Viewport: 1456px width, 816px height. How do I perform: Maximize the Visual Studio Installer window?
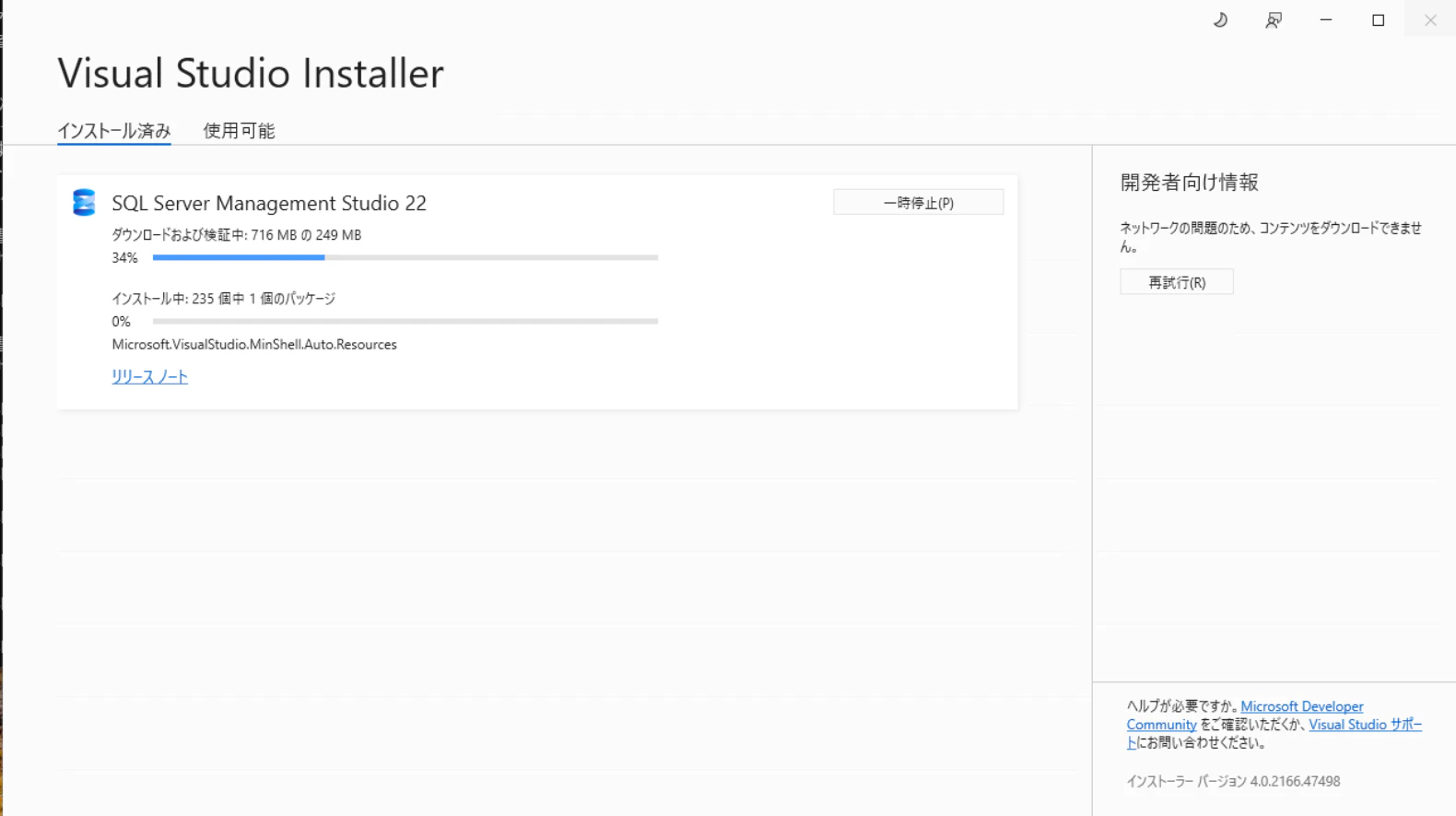coord(1379,19)
